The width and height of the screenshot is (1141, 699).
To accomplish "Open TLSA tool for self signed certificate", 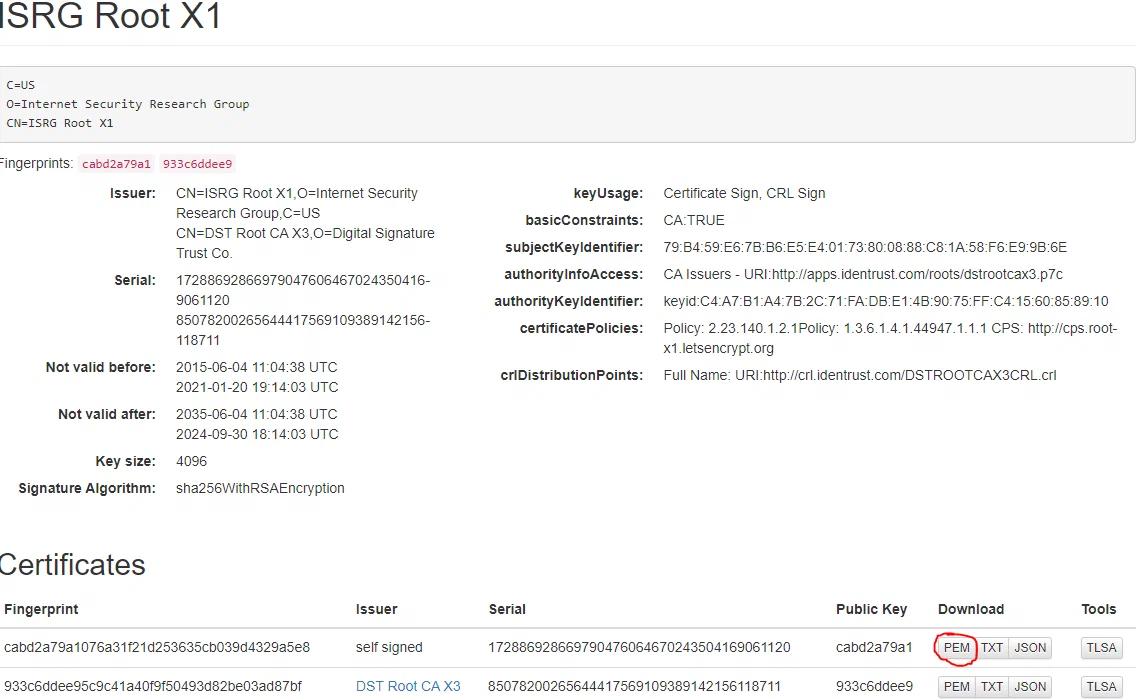I will (1101, 647).
